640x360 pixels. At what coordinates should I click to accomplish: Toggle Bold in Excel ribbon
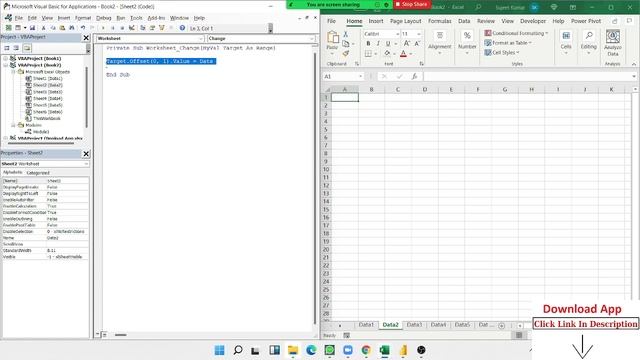tap(368, 43)
